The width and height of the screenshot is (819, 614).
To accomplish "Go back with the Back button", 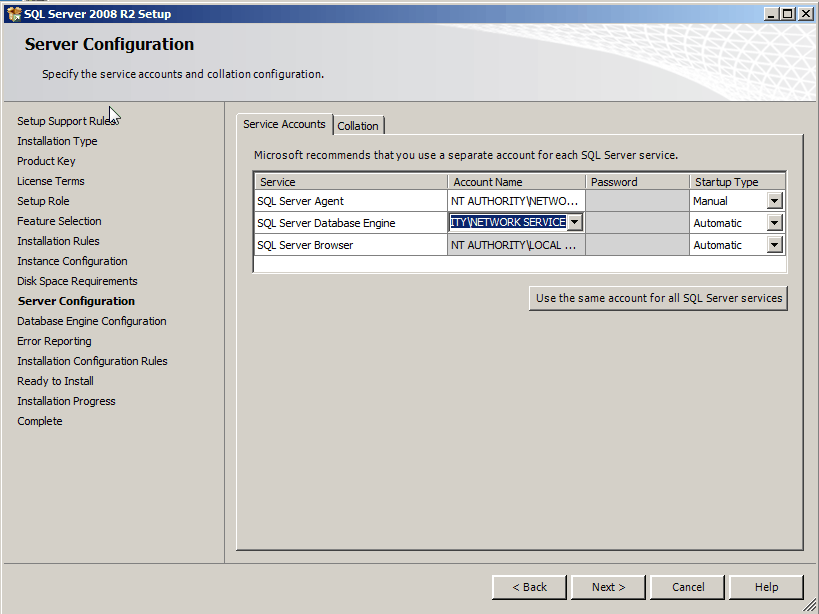I will [529, 587].
